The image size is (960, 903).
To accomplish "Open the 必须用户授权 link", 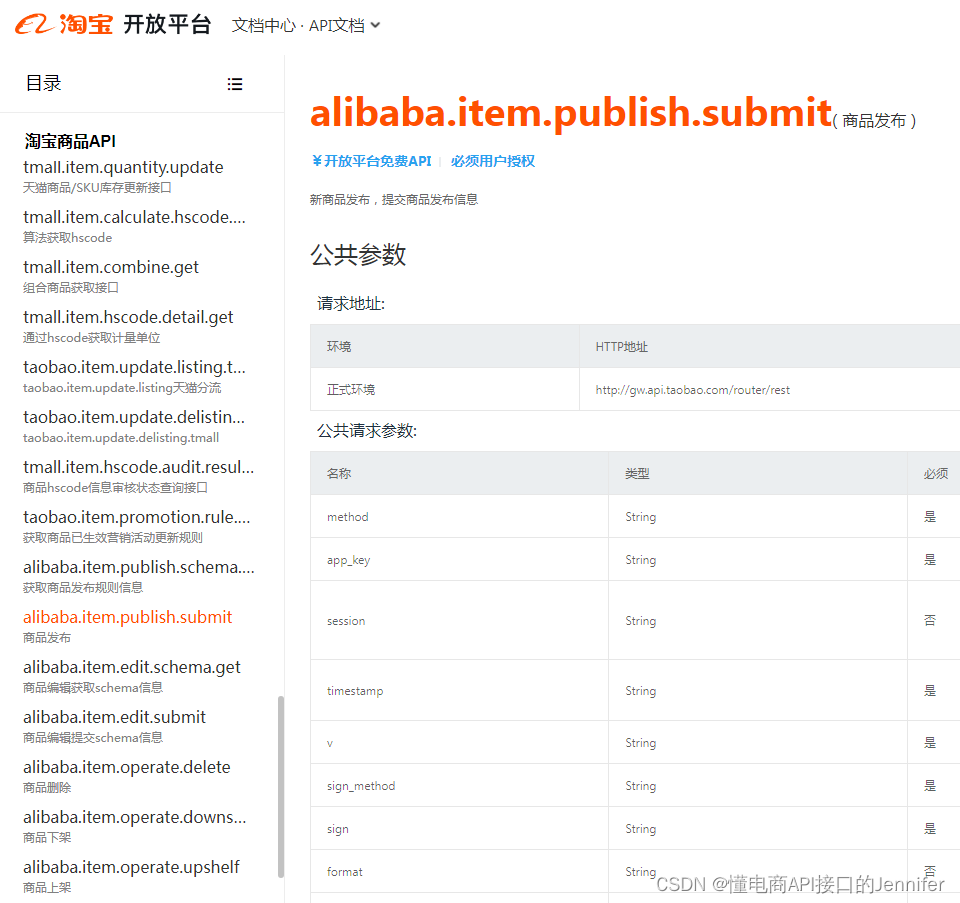I will 492,161.
